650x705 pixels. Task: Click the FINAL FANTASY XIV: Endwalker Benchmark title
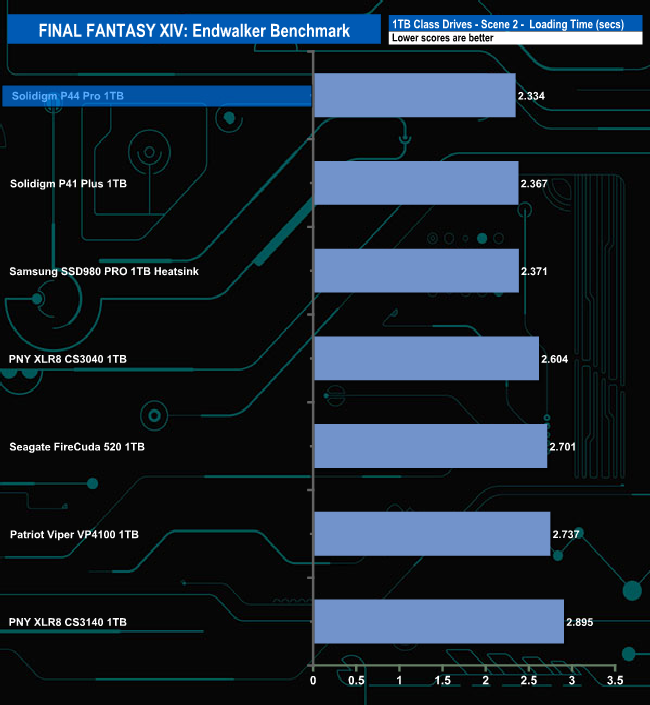pos(194,31)
